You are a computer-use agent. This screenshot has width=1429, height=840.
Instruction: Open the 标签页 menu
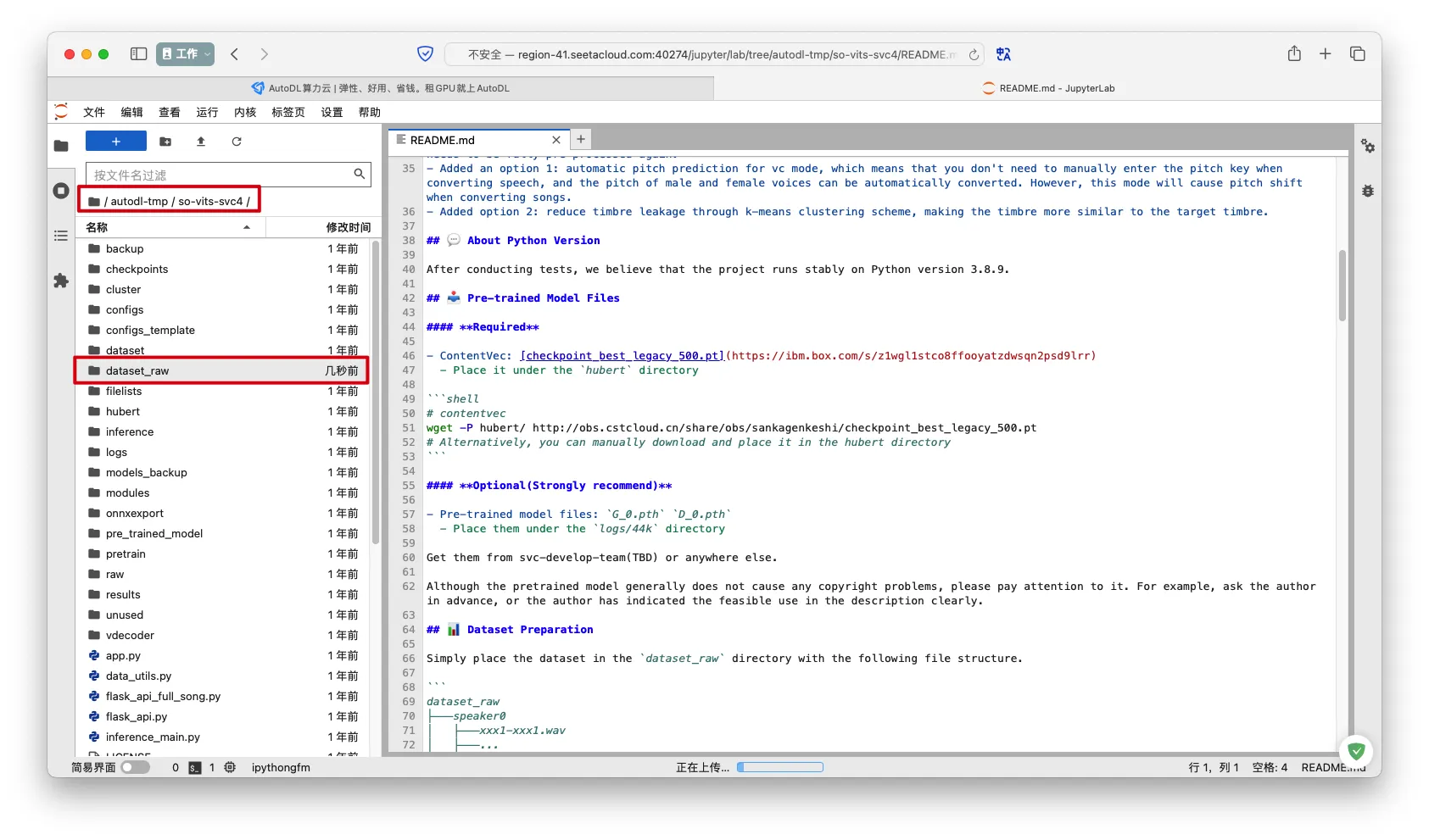[288, 112]
